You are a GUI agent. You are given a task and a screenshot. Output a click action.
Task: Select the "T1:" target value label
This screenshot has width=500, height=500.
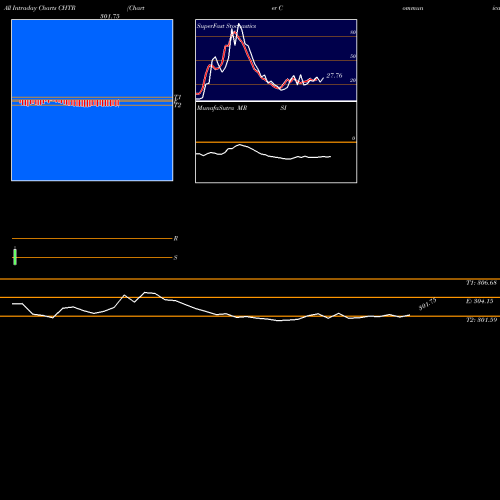click(481, 283)
